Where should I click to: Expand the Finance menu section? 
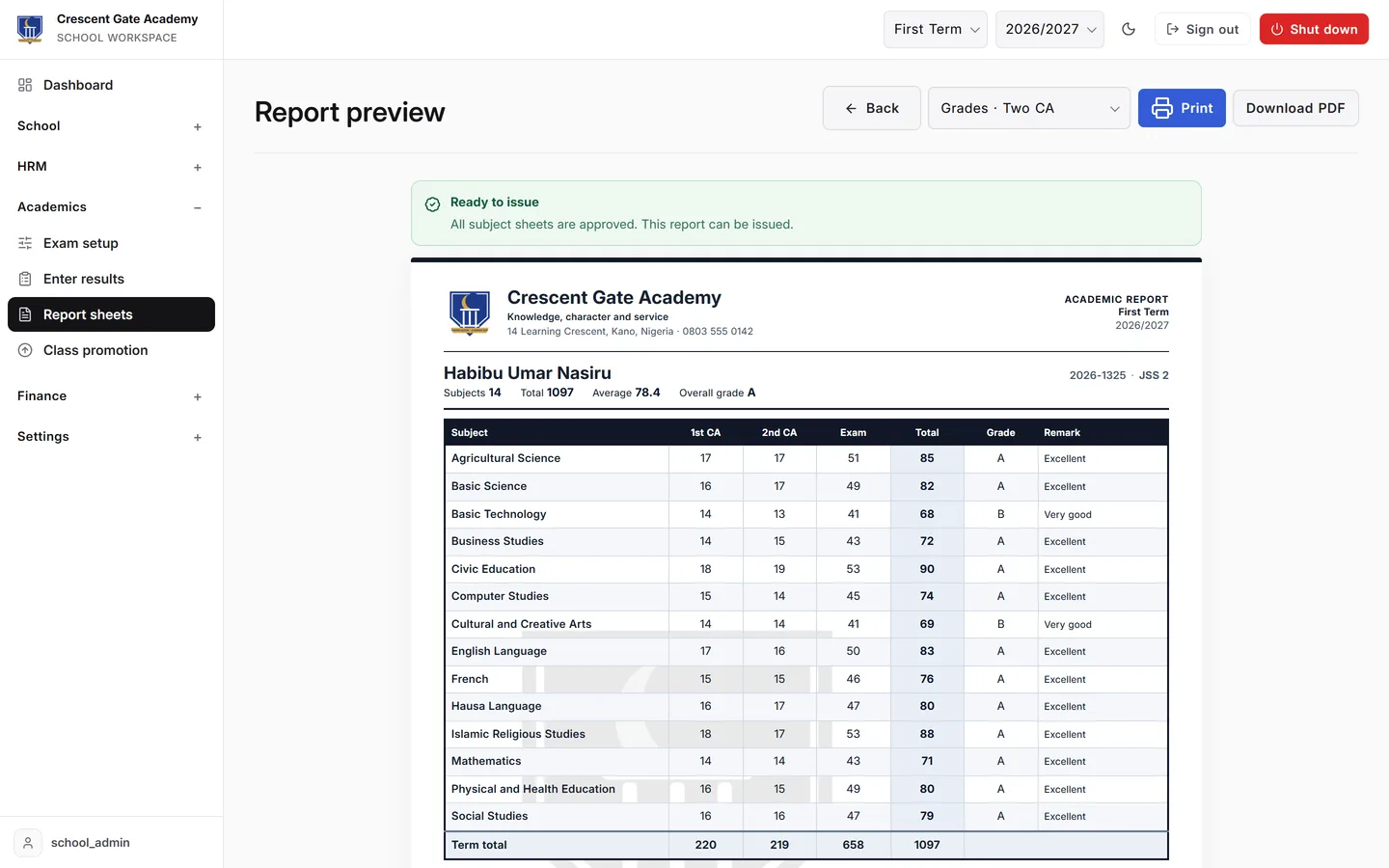pos(111,396)
